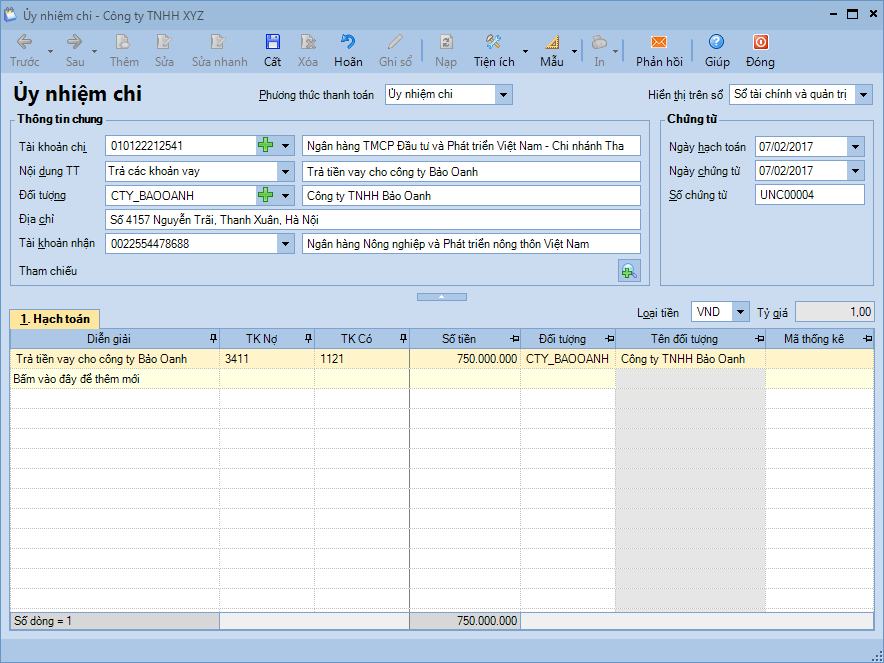Click the Ghi sổ post icon

395,42
